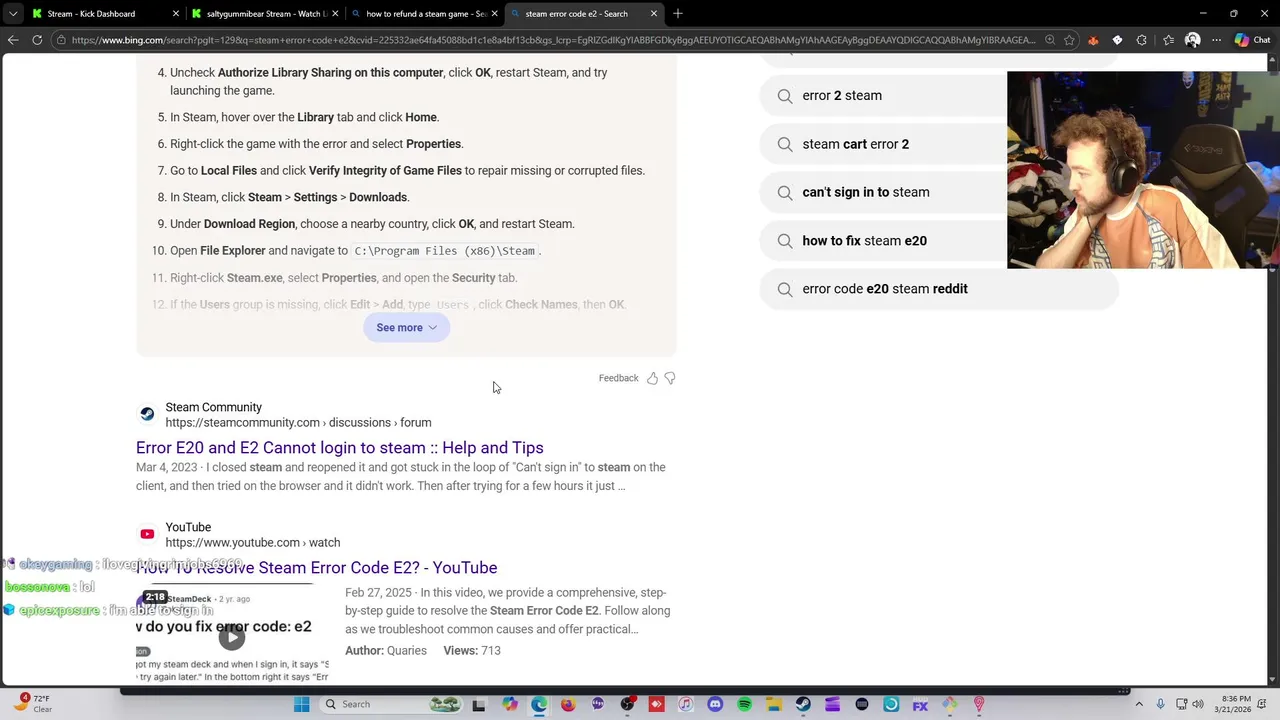Viewport: 1280px width, 720px height.
Task: Open the www.youtube.com watch URL
Action: [x=253, y=542]
